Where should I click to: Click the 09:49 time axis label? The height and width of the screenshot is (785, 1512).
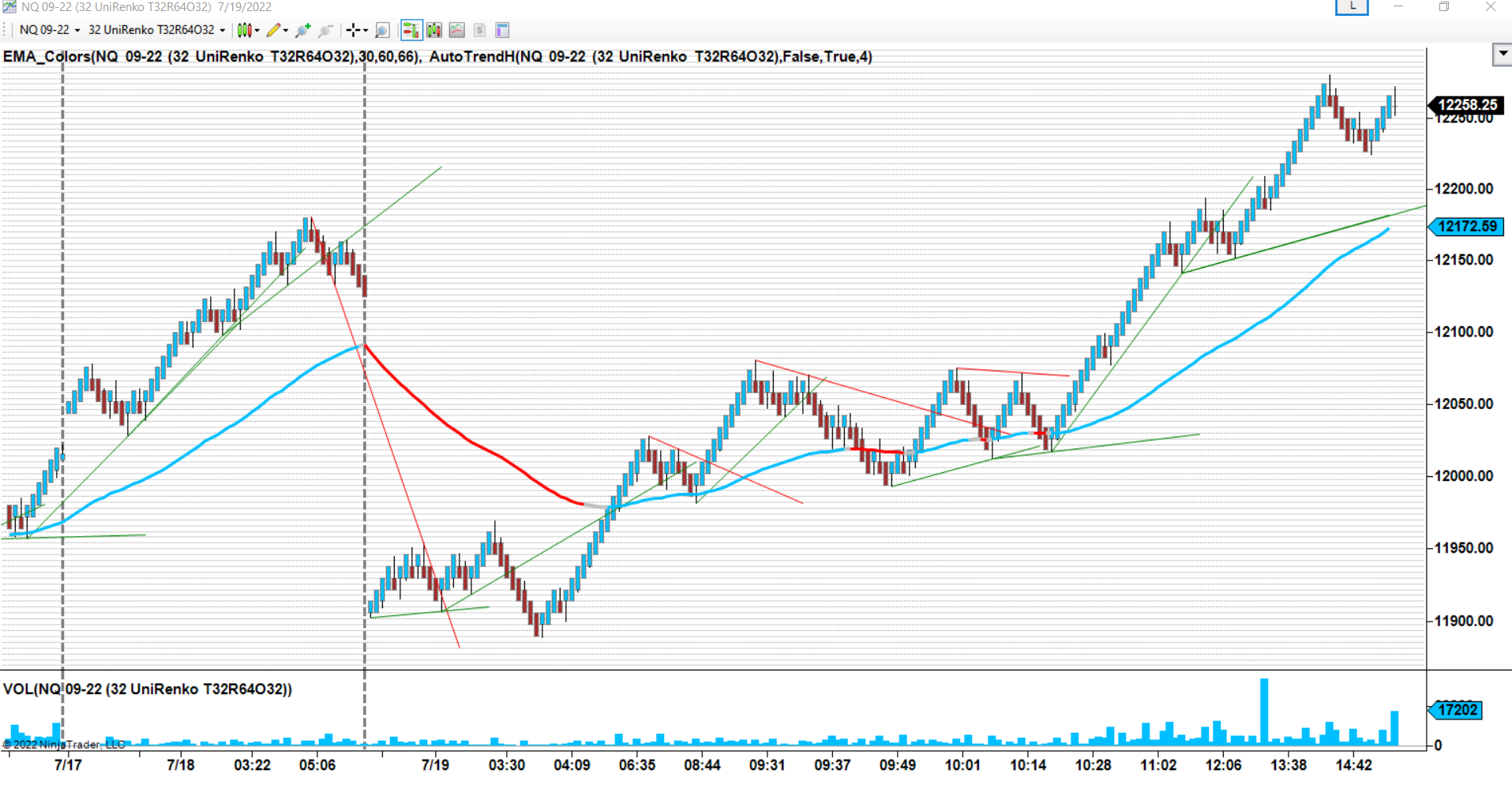(898, 765)
